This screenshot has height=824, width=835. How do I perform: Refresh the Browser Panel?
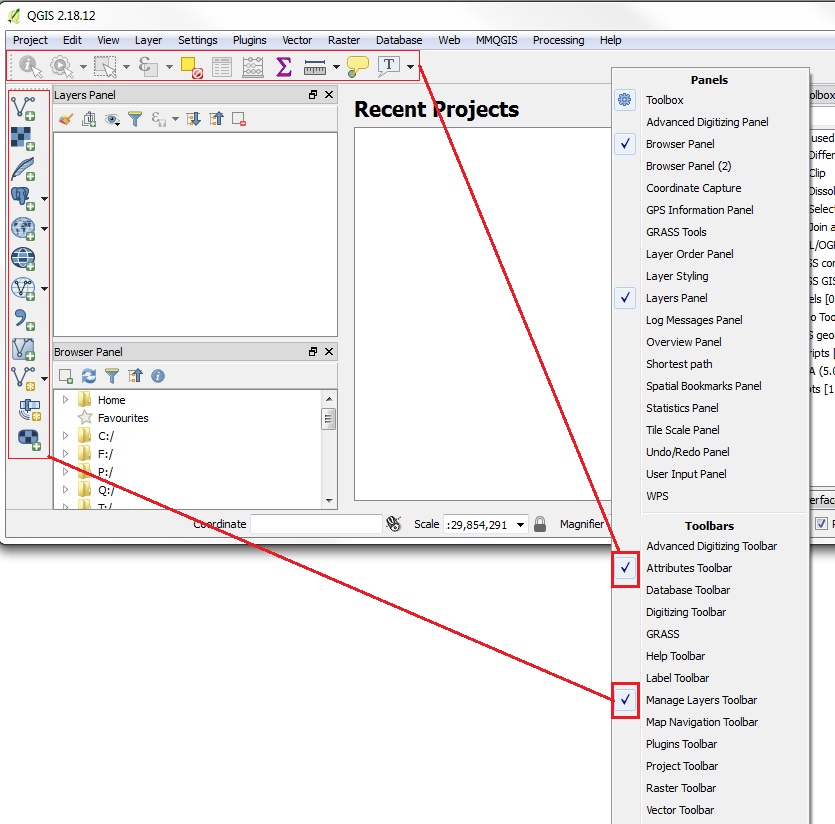89,376
